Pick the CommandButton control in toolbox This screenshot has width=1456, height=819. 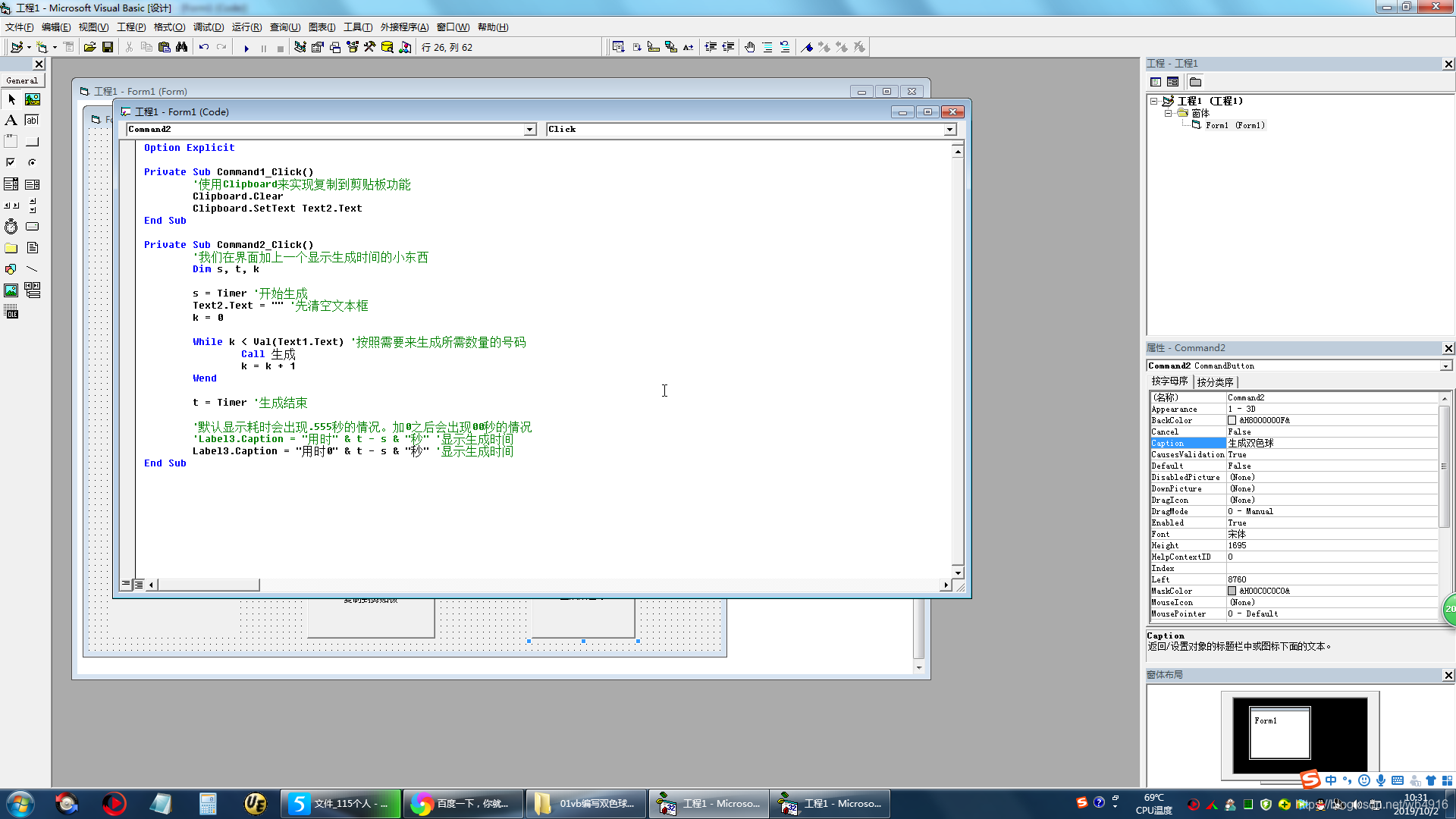tap(32, 142)
